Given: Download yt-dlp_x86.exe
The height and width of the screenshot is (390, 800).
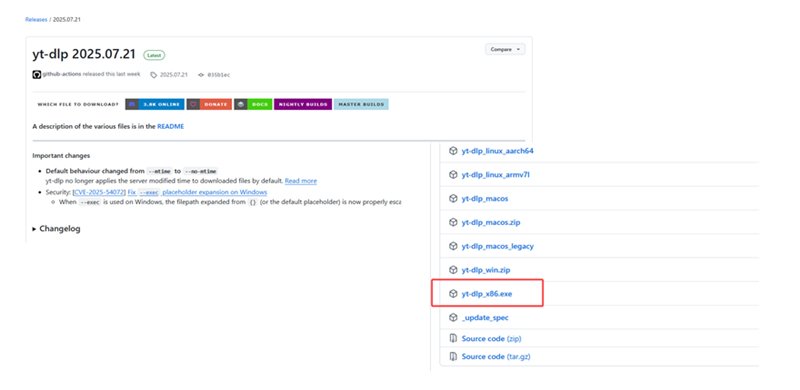Looking at the screenshot, I should pyautogui.click(x=486, y=294).
